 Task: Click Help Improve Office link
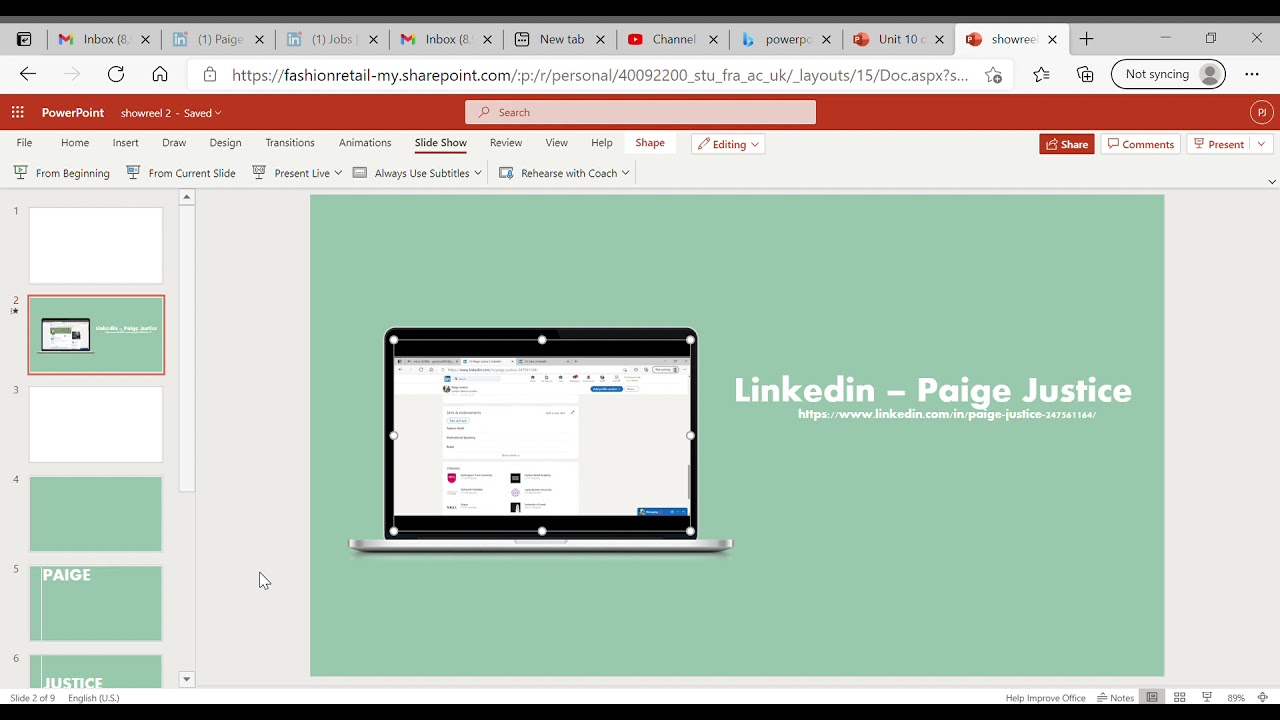[1045, 698]
